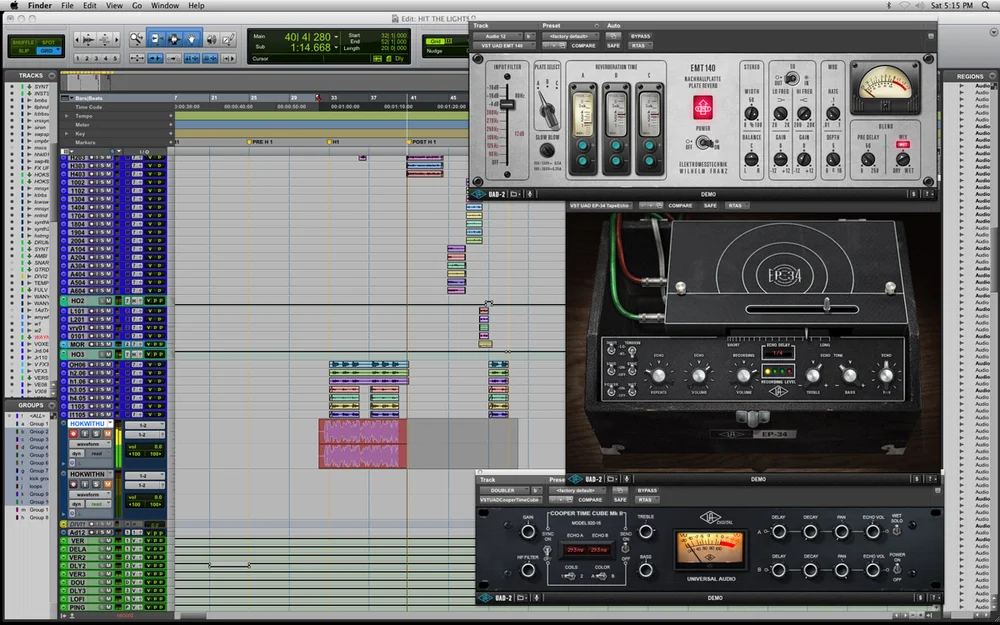Open the factory default preset dropdown on EMT 140

point(568,36)
